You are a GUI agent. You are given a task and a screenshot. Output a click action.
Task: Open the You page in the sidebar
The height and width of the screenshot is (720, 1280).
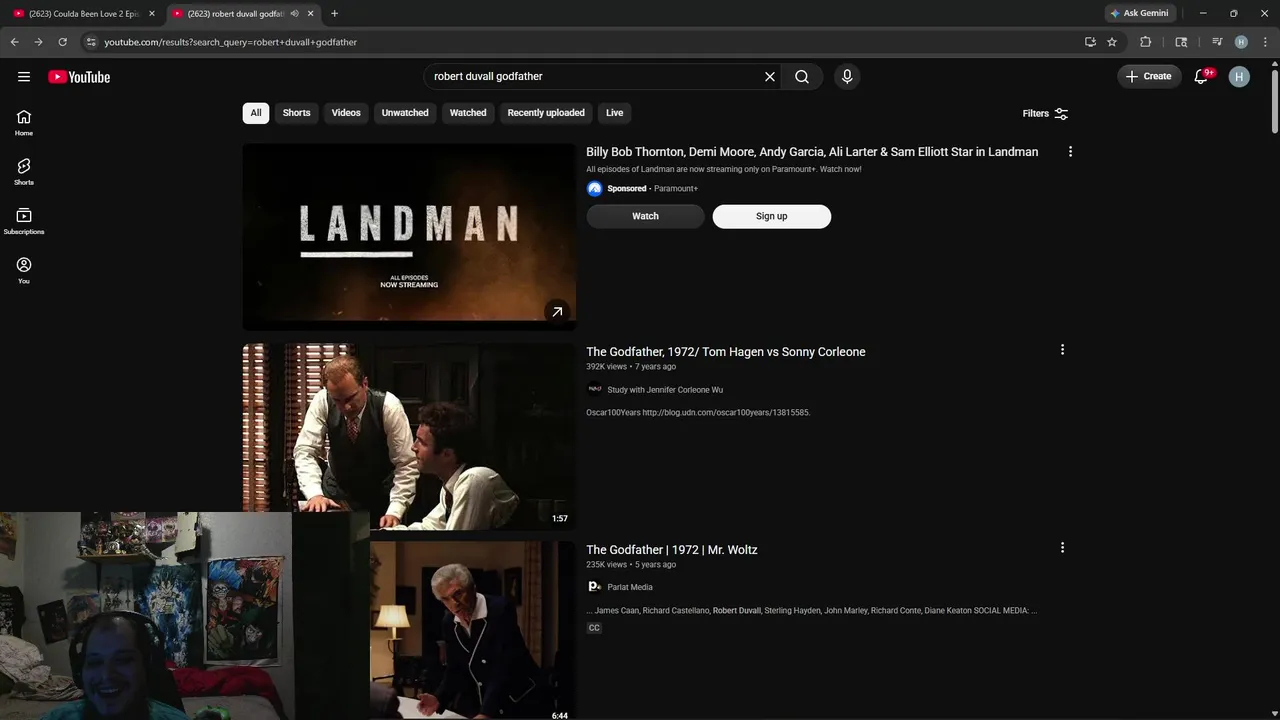pyautogui.click(x=24, y=270)
